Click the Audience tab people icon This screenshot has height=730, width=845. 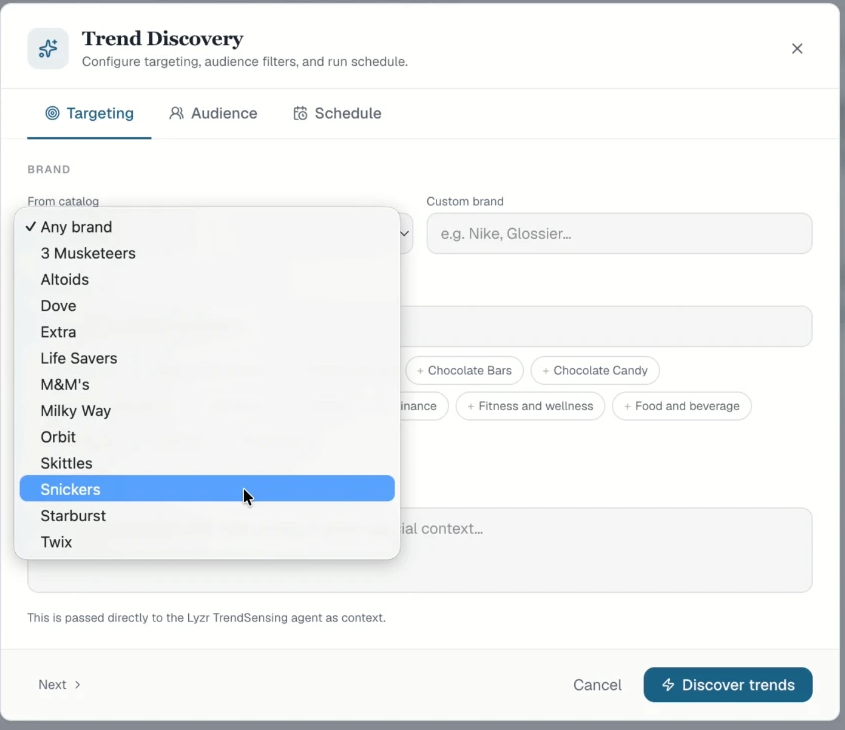coord(176,113)
